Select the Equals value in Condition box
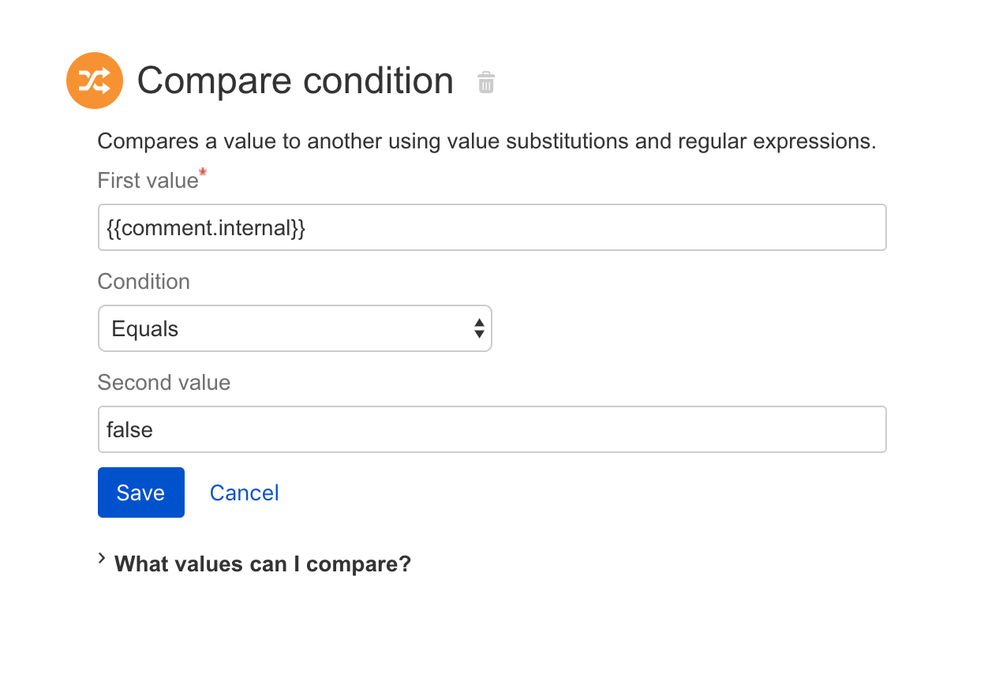 coord(146,329)
